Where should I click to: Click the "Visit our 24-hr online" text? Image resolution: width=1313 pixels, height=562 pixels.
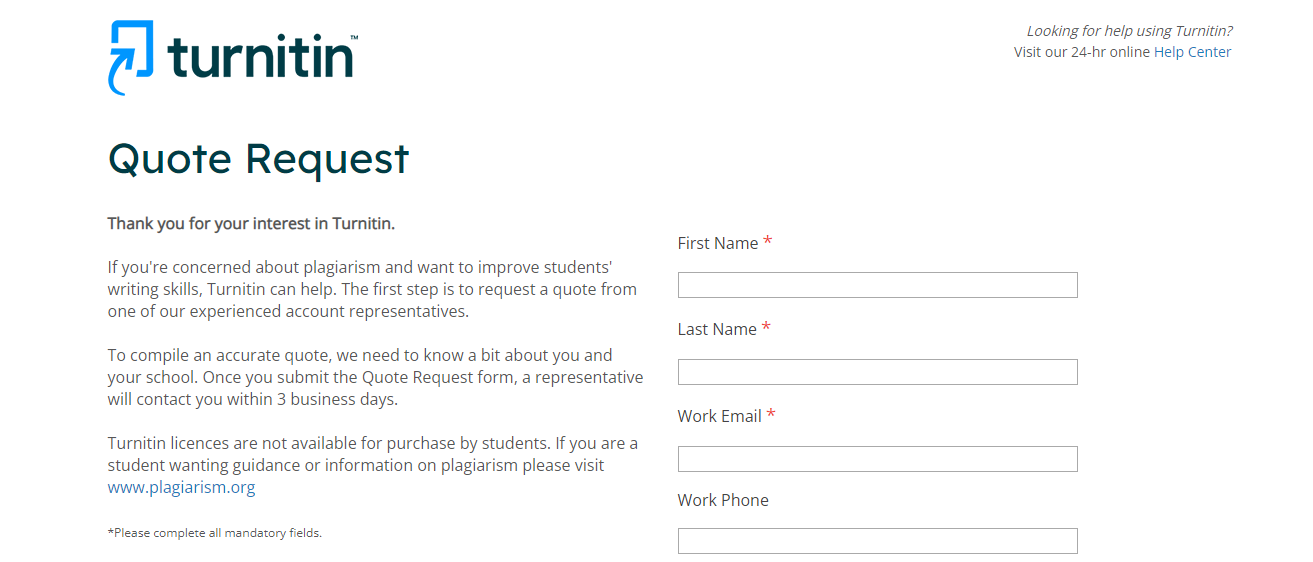point(1081,52)
